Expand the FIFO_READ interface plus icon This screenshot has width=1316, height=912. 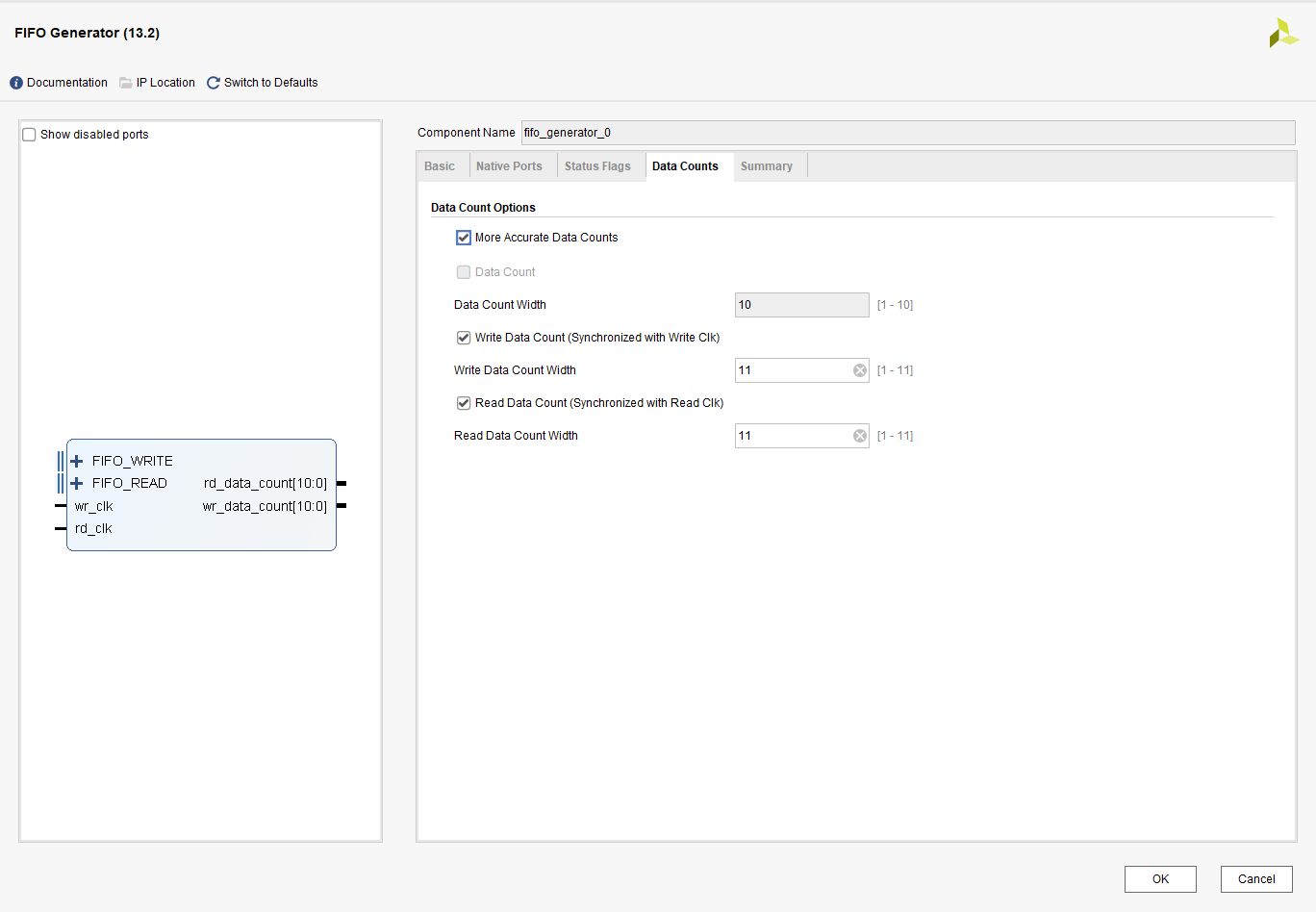click(77, 483)
